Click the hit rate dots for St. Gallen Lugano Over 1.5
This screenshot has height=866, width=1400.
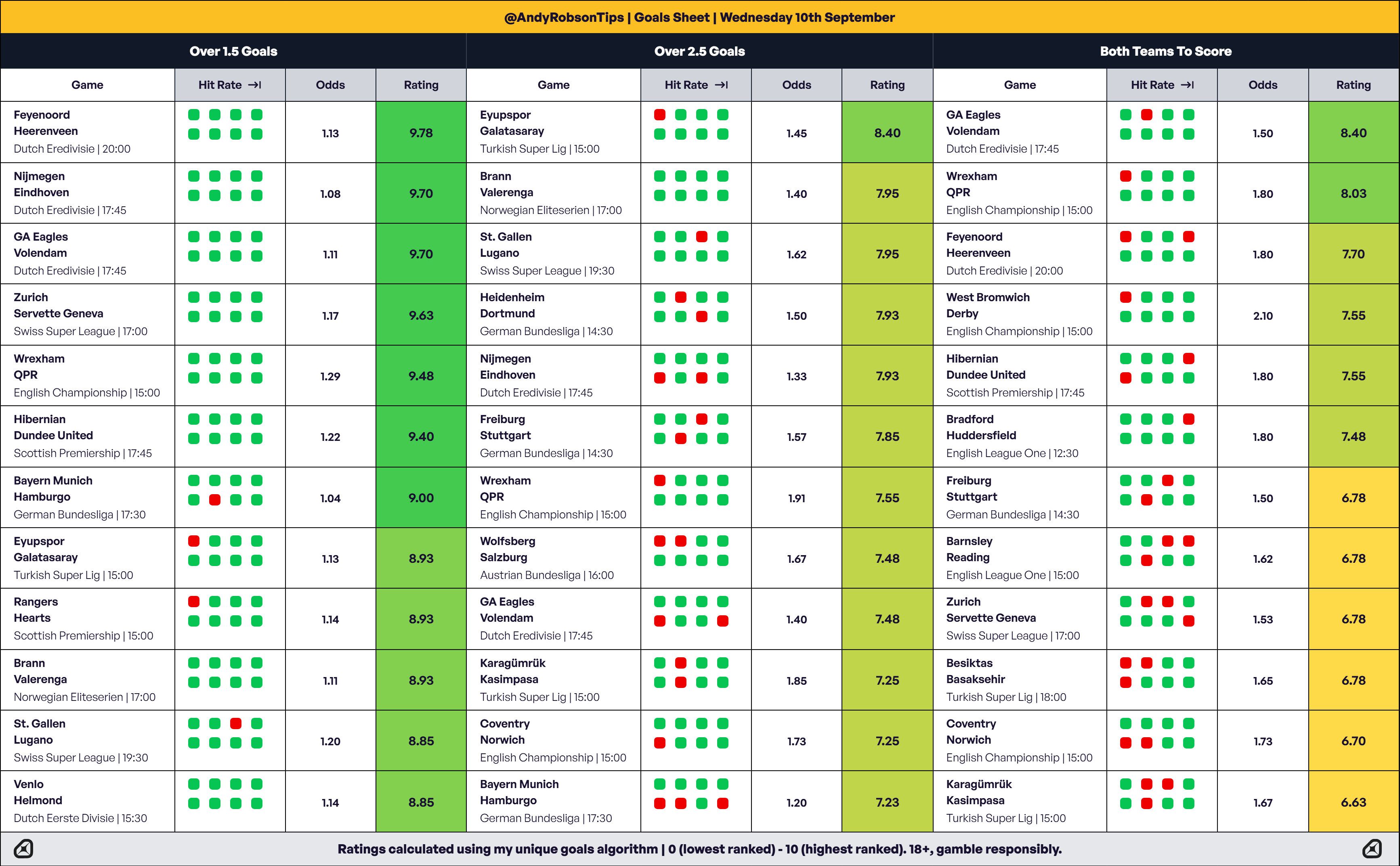[x=225, y=733]
